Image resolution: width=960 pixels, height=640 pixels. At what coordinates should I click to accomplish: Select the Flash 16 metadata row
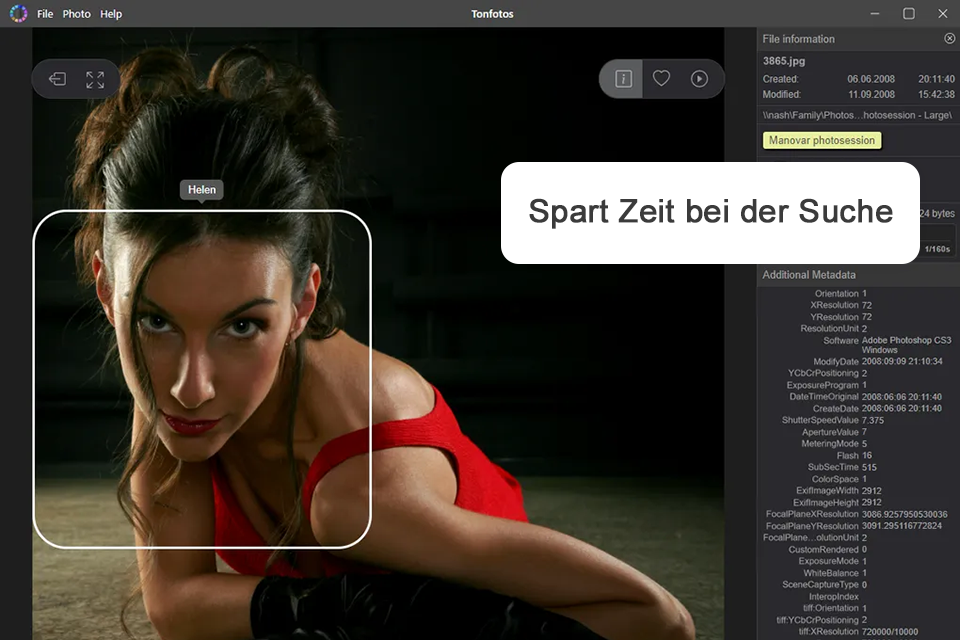pos(854,456)
